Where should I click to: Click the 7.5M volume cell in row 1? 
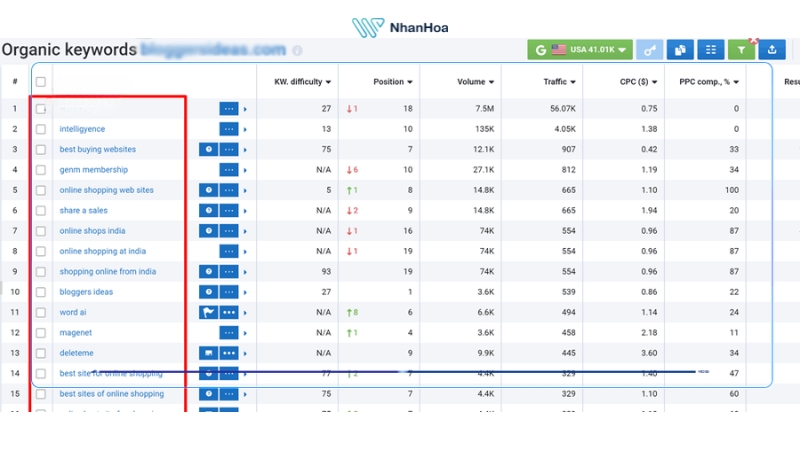[x=484, y=109]
